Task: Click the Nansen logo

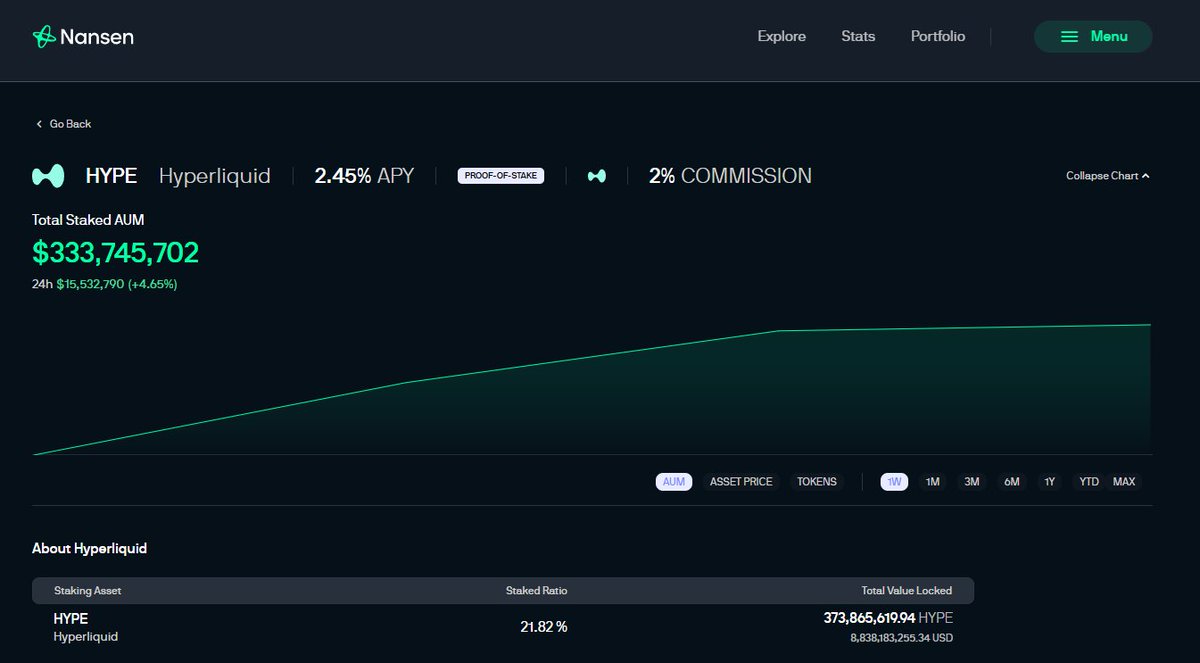Action: click(x=83, y=37)
